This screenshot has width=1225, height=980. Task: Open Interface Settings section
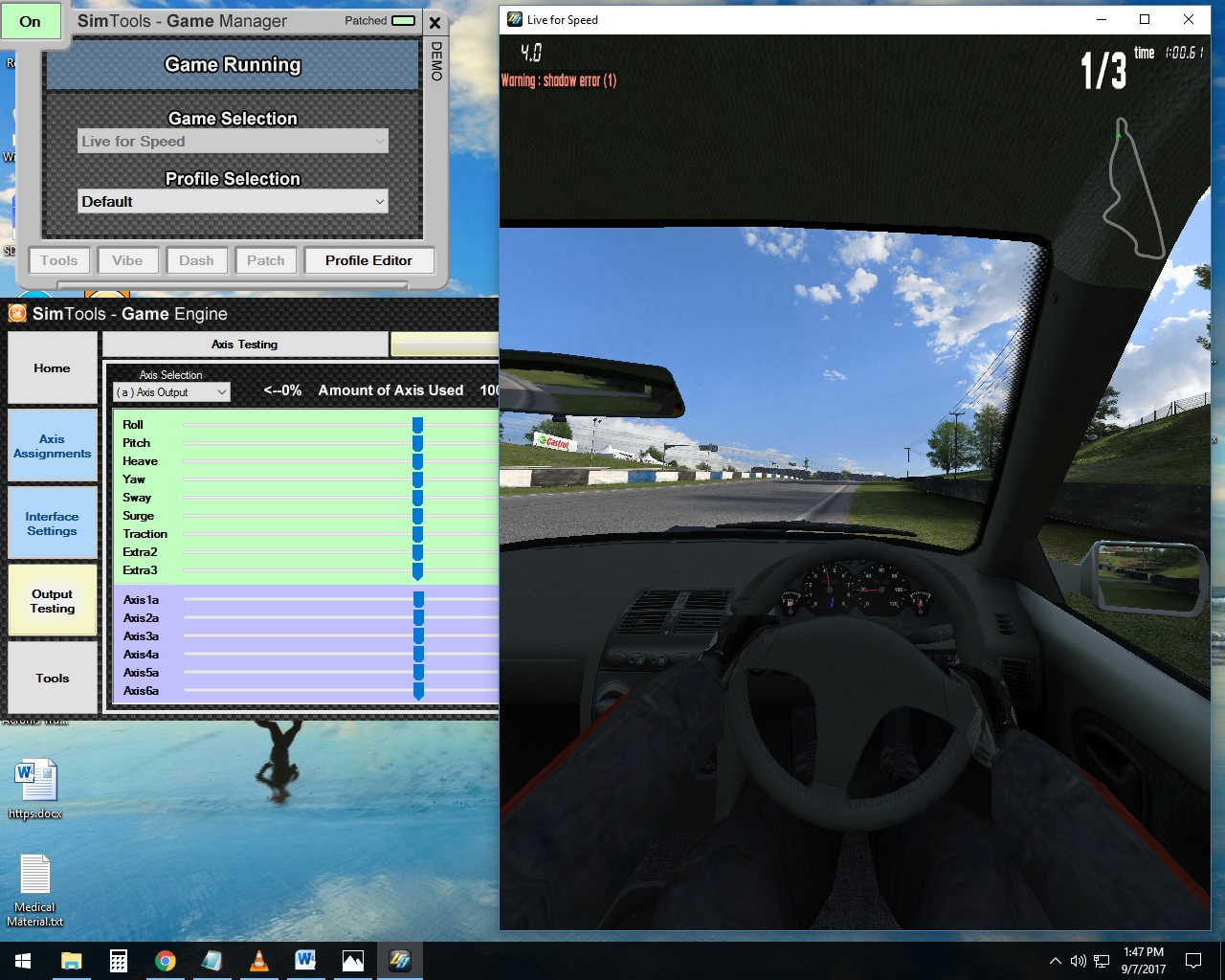point(52,523)
